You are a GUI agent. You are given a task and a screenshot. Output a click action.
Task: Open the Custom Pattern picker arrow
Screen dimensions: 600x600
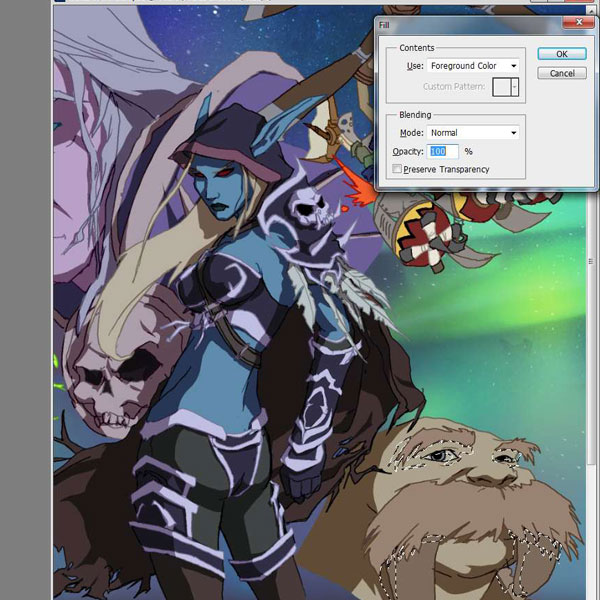point(515,87)
